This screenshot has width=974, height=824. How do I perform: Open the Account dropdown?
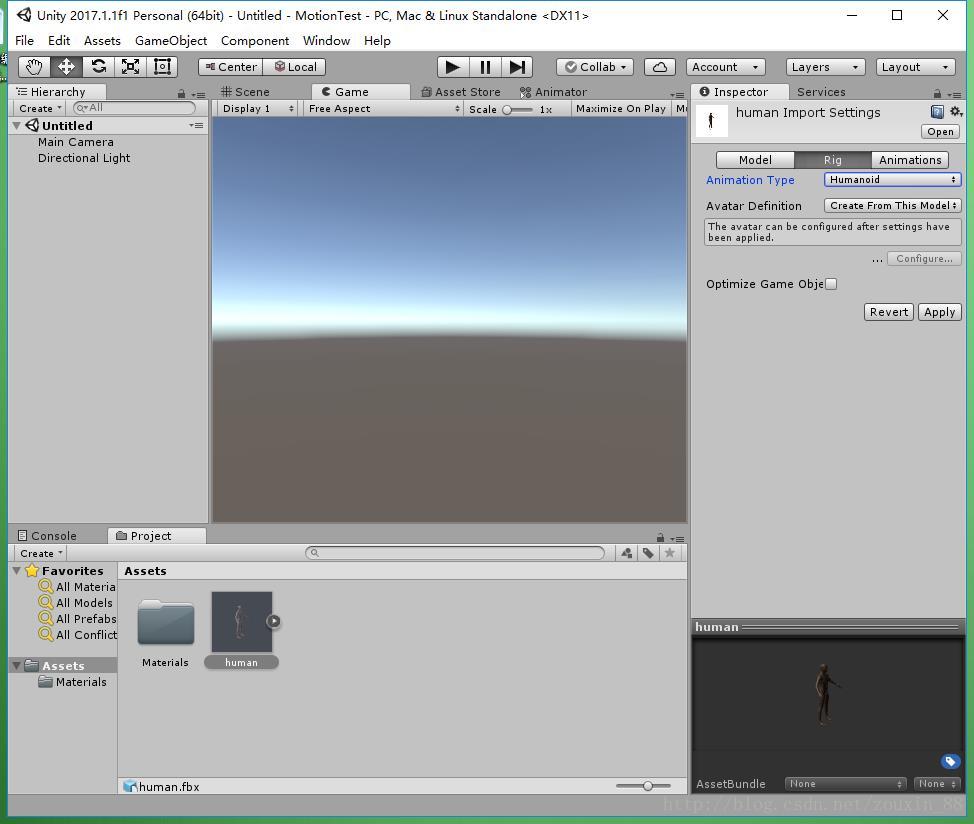[726, 67]
